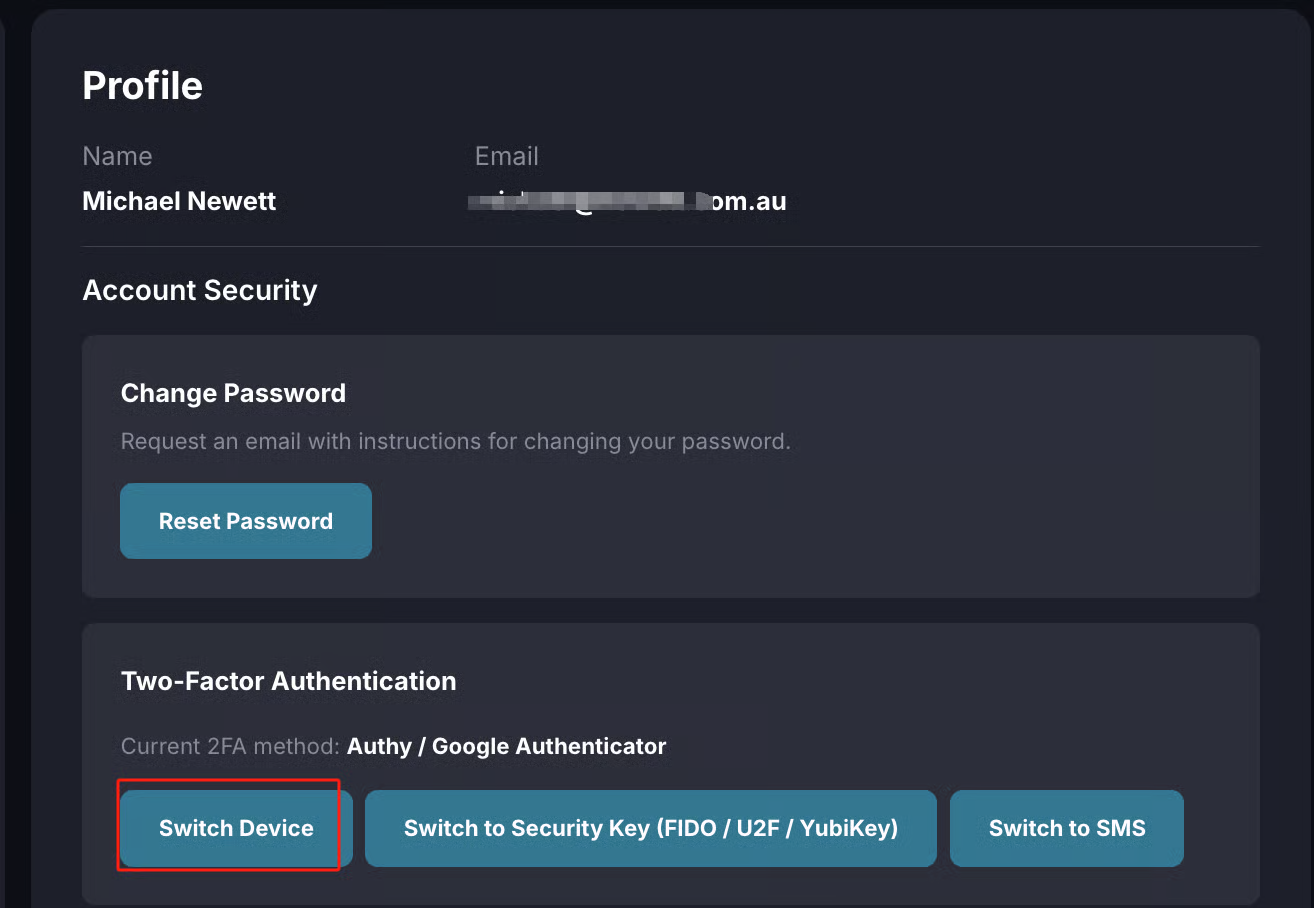Click the blurred email address value
This screenshot has height=908, width=1314.
[x=630, y=201]
